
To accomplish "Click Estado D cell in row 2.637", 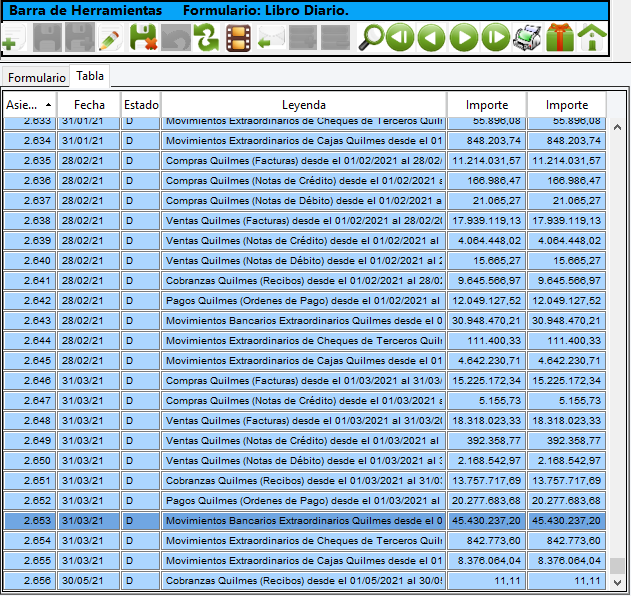I will click(x=141, y=200).
